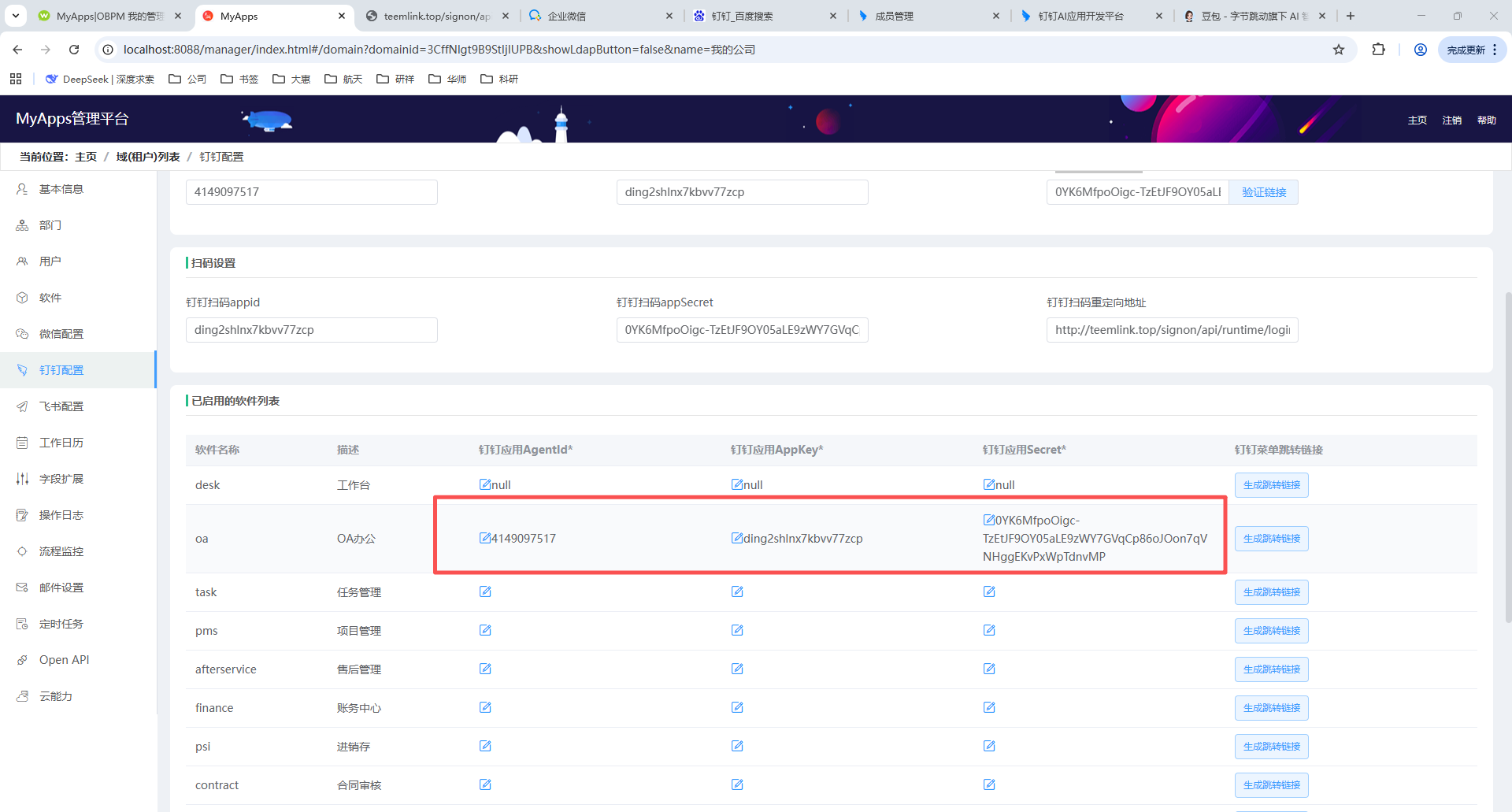The image size is (1512, 812).
Task: Open 工作日历 in the sidebar
Action: pos(78,443)
